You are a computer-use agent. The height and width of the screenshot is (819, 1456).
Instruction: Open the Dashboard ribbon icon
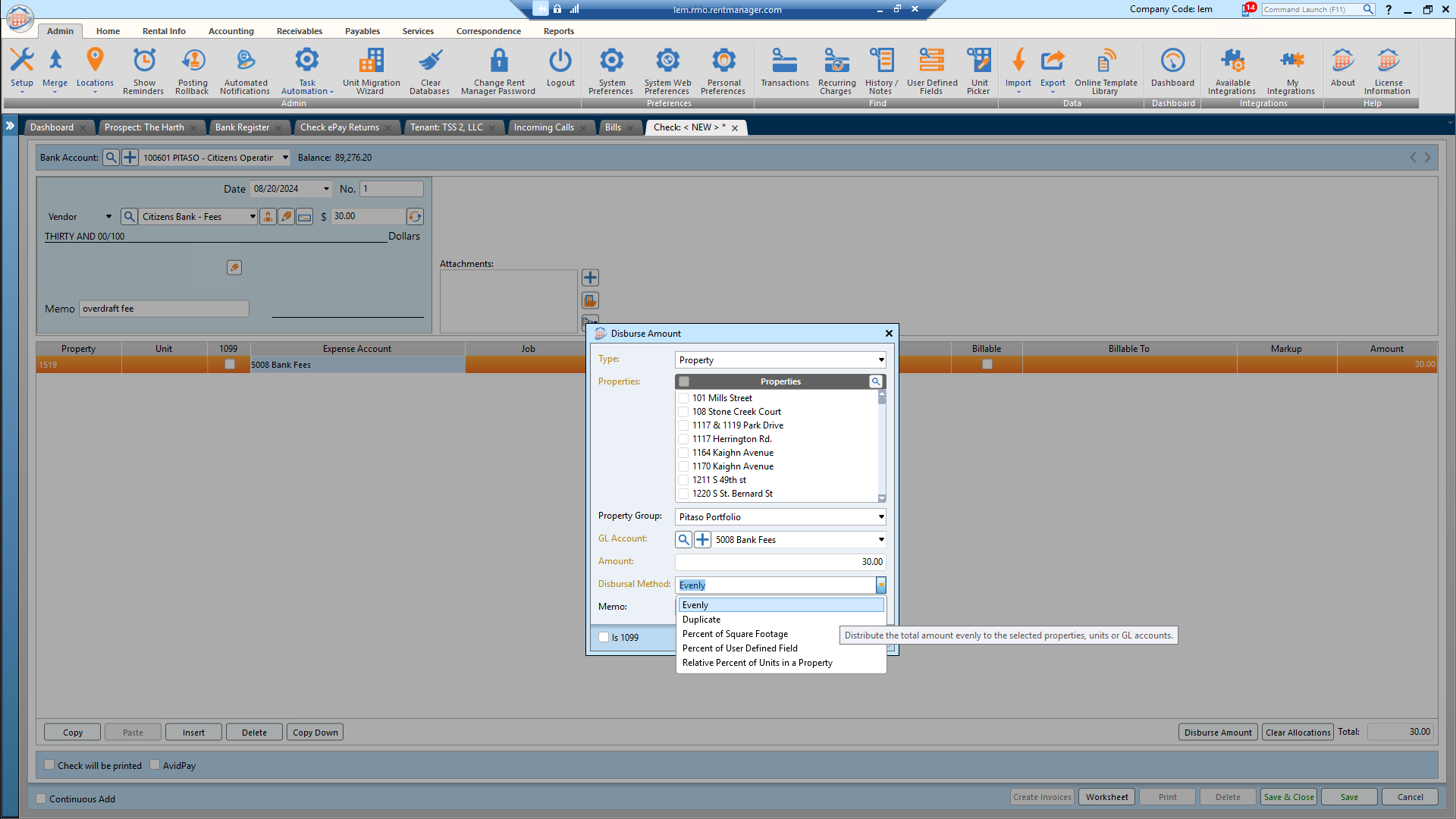click(1172, 67)
